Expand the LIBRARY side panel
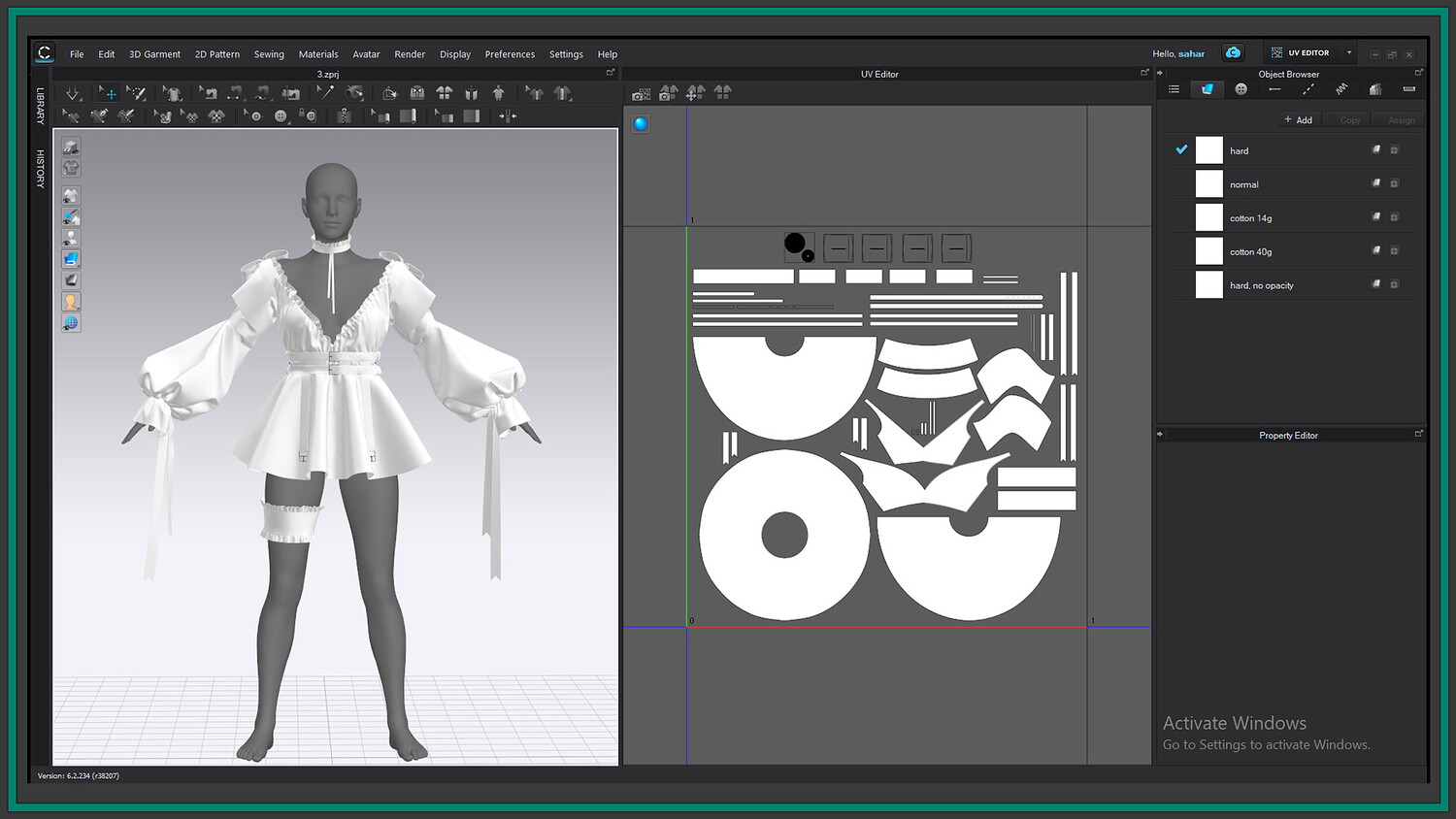The image size is (1456, 819). (41, 106)
